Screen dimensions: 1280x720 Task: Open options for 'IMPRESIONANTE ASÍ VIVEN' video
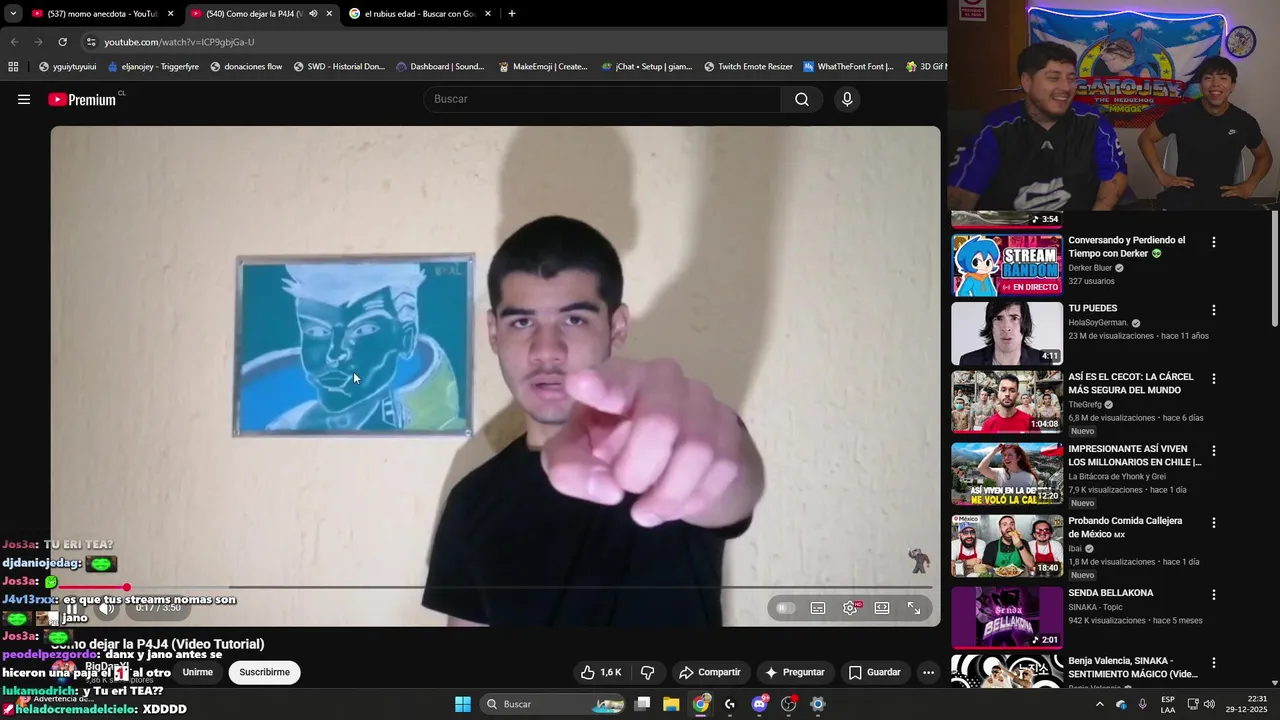(1214, 451)
